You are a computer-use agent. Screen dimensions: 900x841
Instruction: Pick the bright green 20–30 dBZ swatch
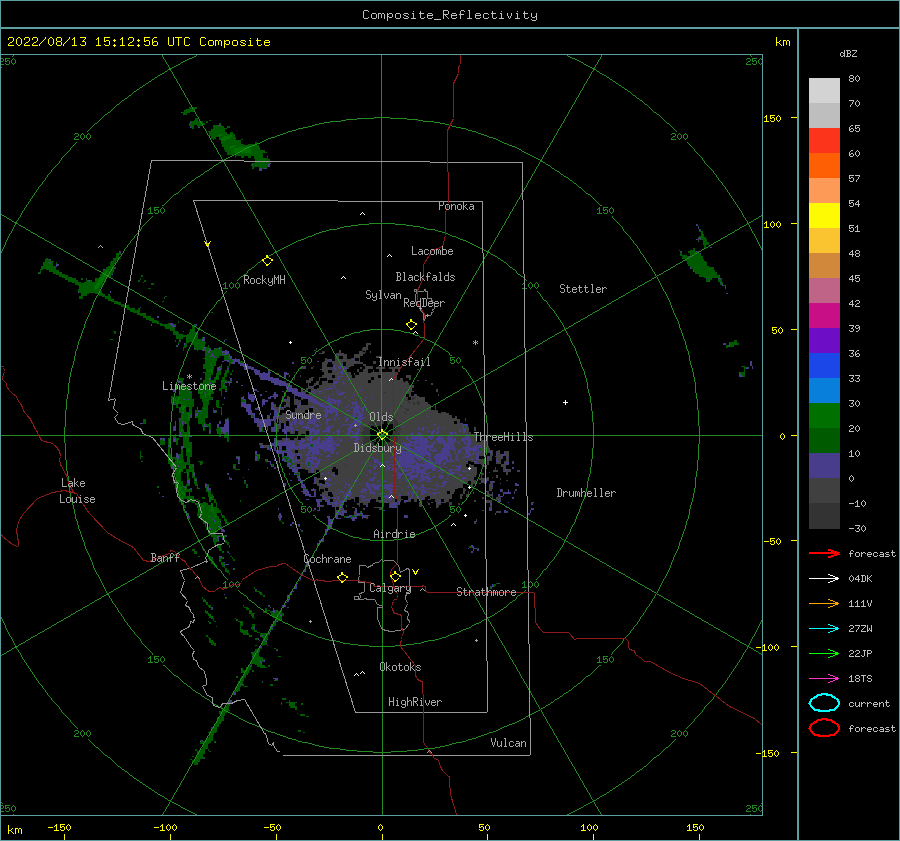coord(824,416)
